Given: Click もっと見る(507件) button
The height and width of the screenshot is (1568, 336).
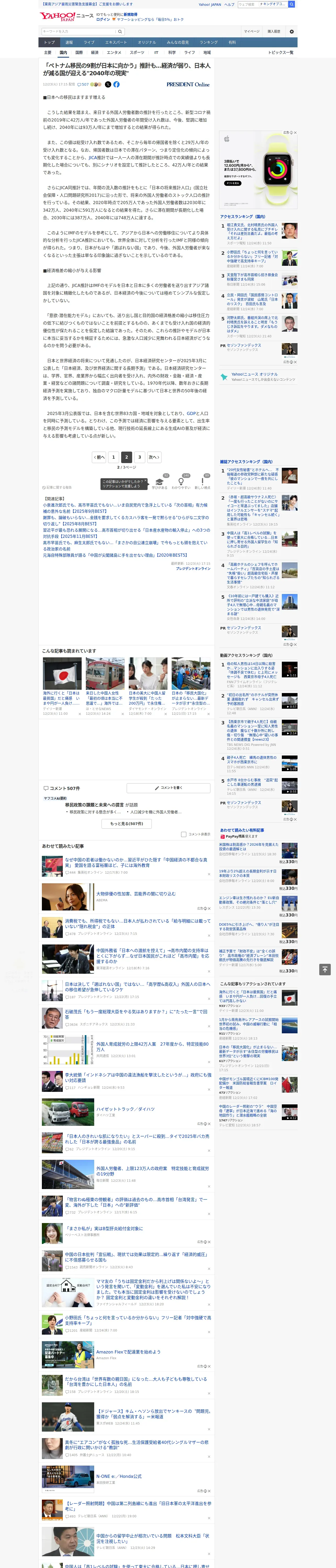Looking at the screenshot, I should click(x=127, y=823).
